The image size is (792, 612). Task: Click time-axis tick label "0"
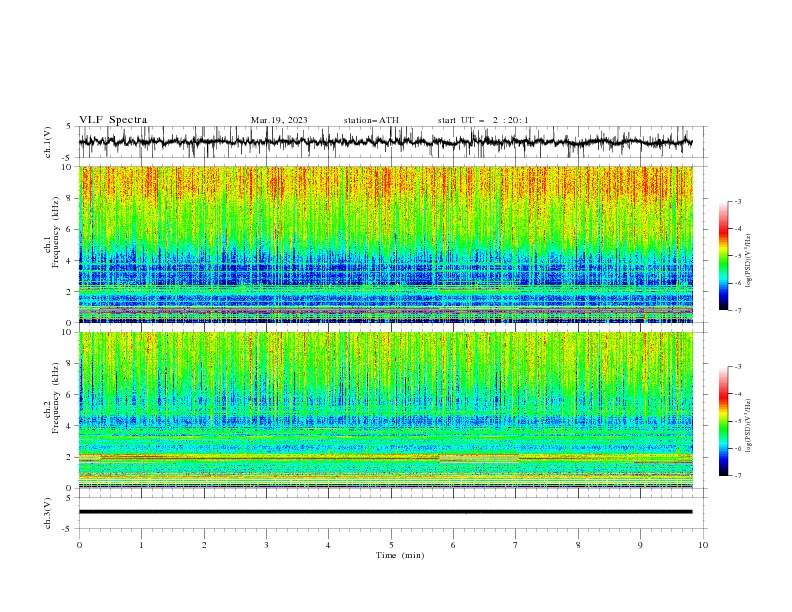pos(79,545)
